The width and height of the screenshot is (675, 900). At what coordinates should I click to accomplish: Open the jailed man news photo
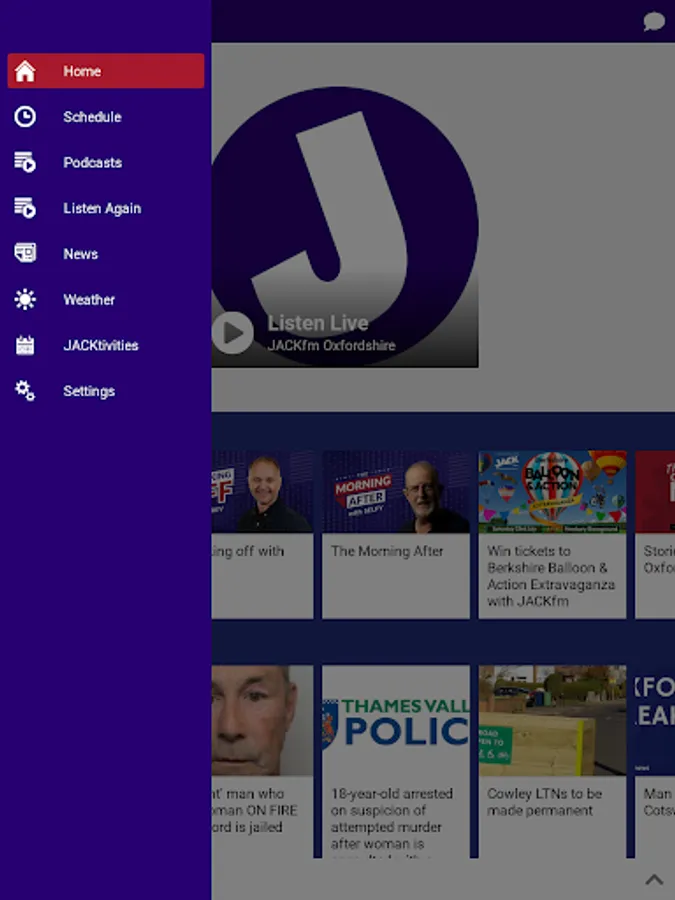(x=262, y=720)
